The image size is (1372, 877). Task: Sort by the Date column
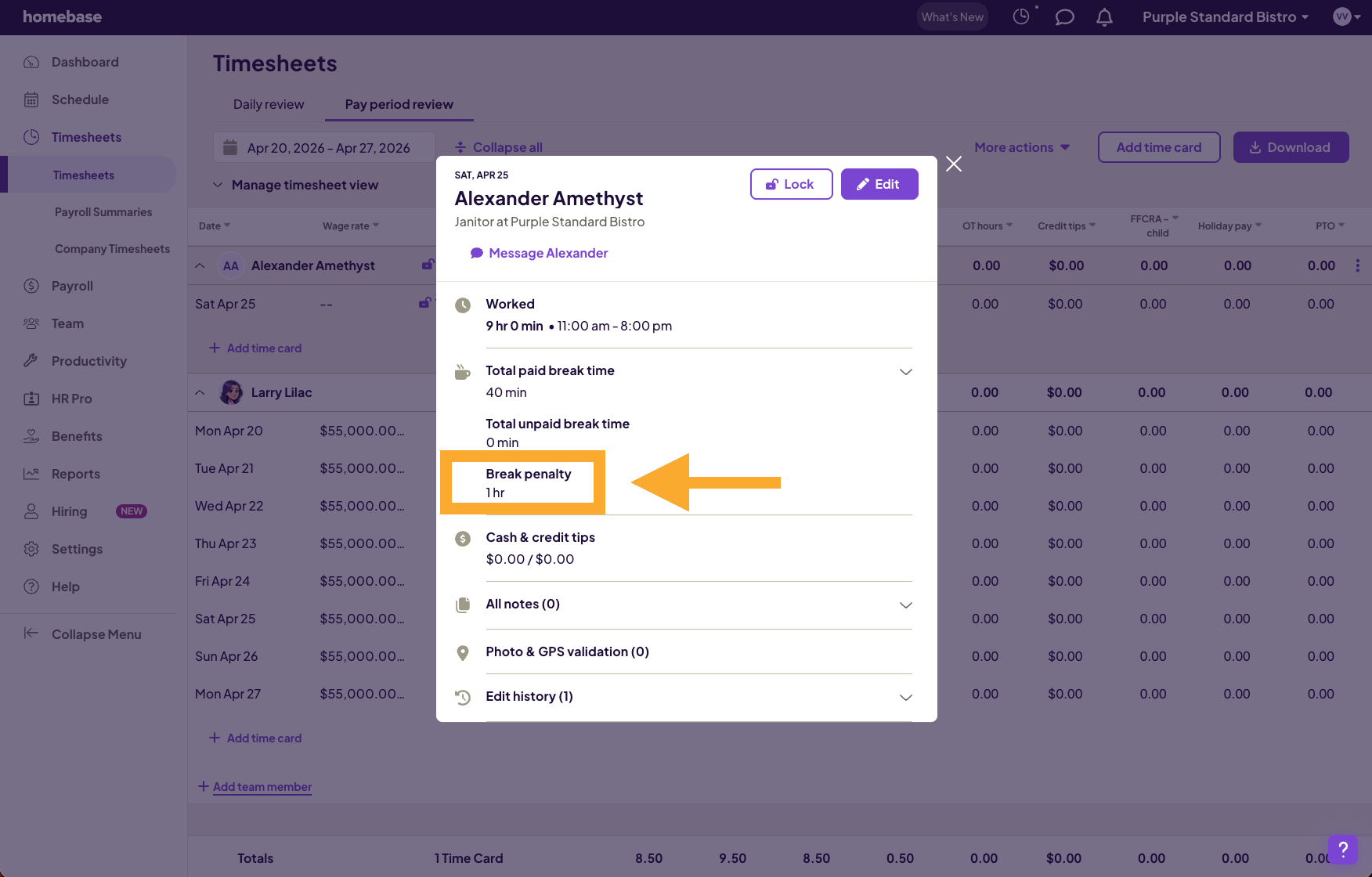(215, 226)
